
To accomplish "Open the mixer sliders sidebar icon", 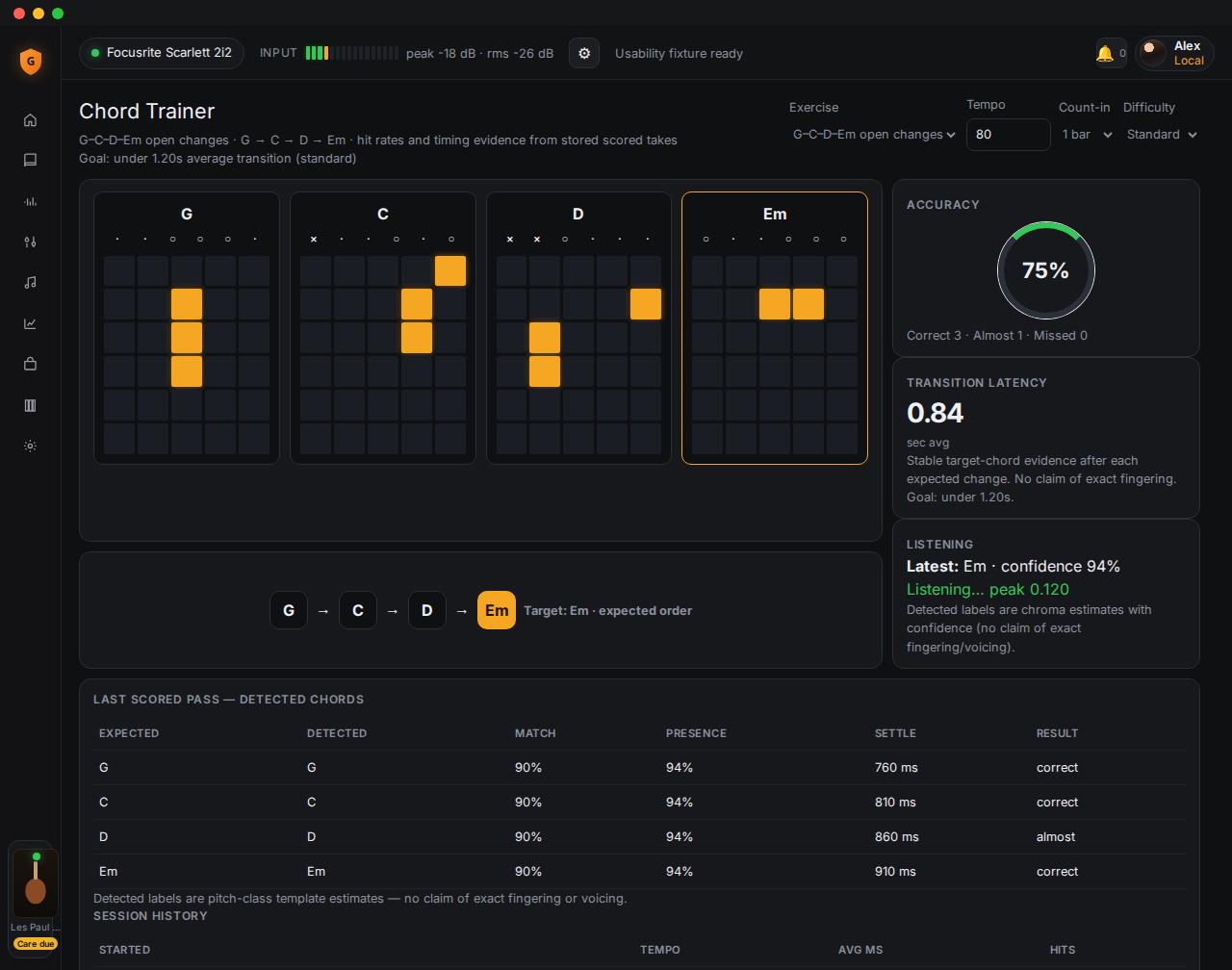I will coord(30,242).
